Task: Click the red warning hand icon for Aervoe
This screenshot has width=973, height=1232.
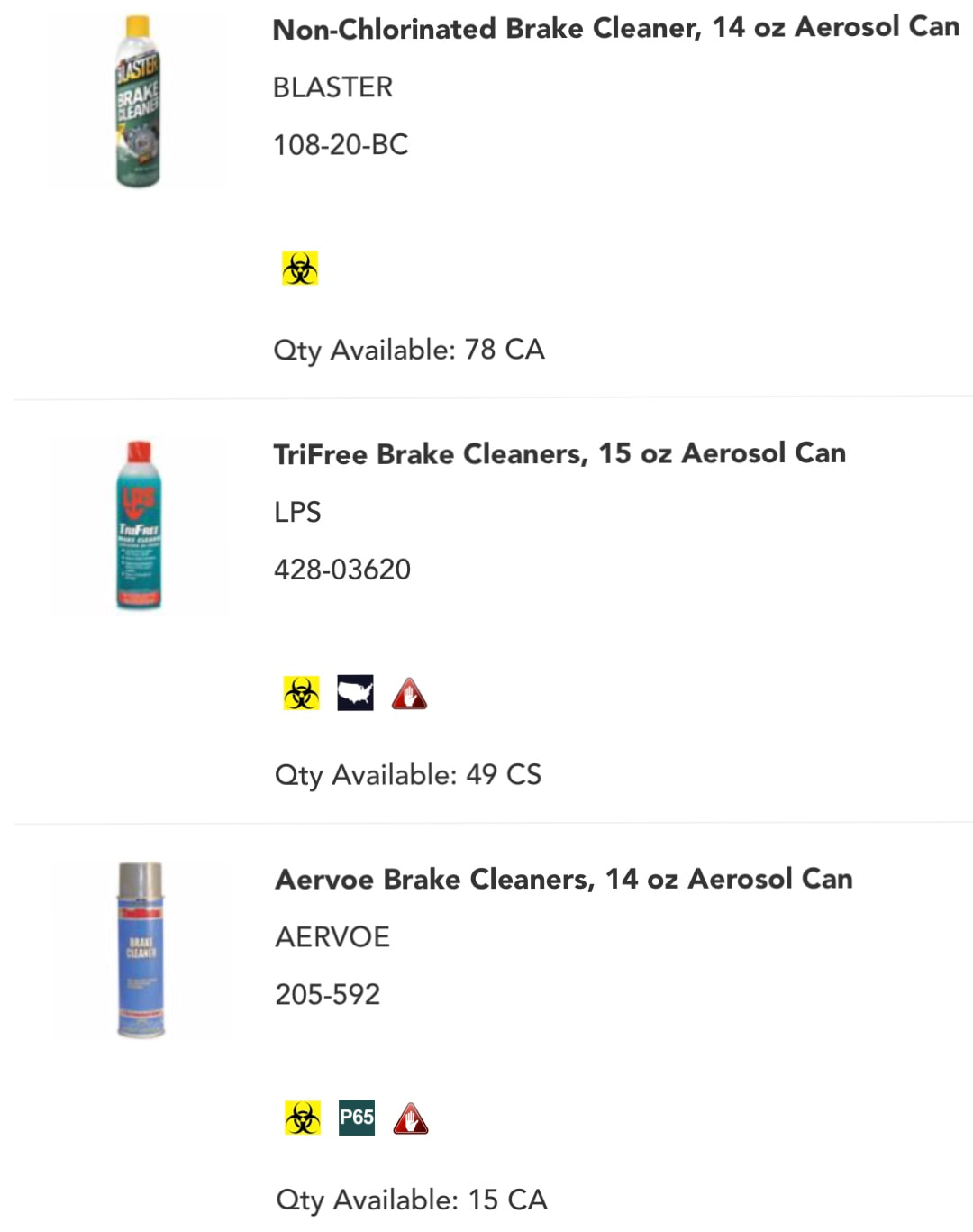Action: [411, 1118]
